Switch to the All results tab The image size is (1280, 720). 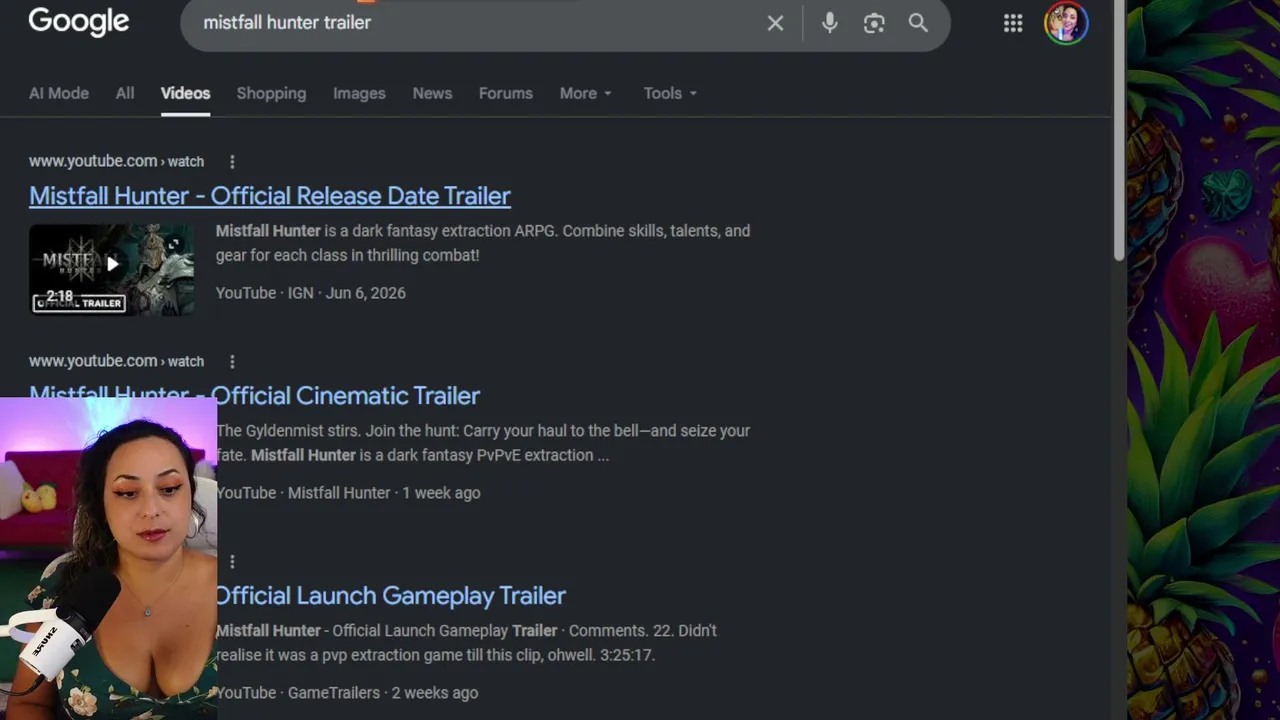coord(125,93)
